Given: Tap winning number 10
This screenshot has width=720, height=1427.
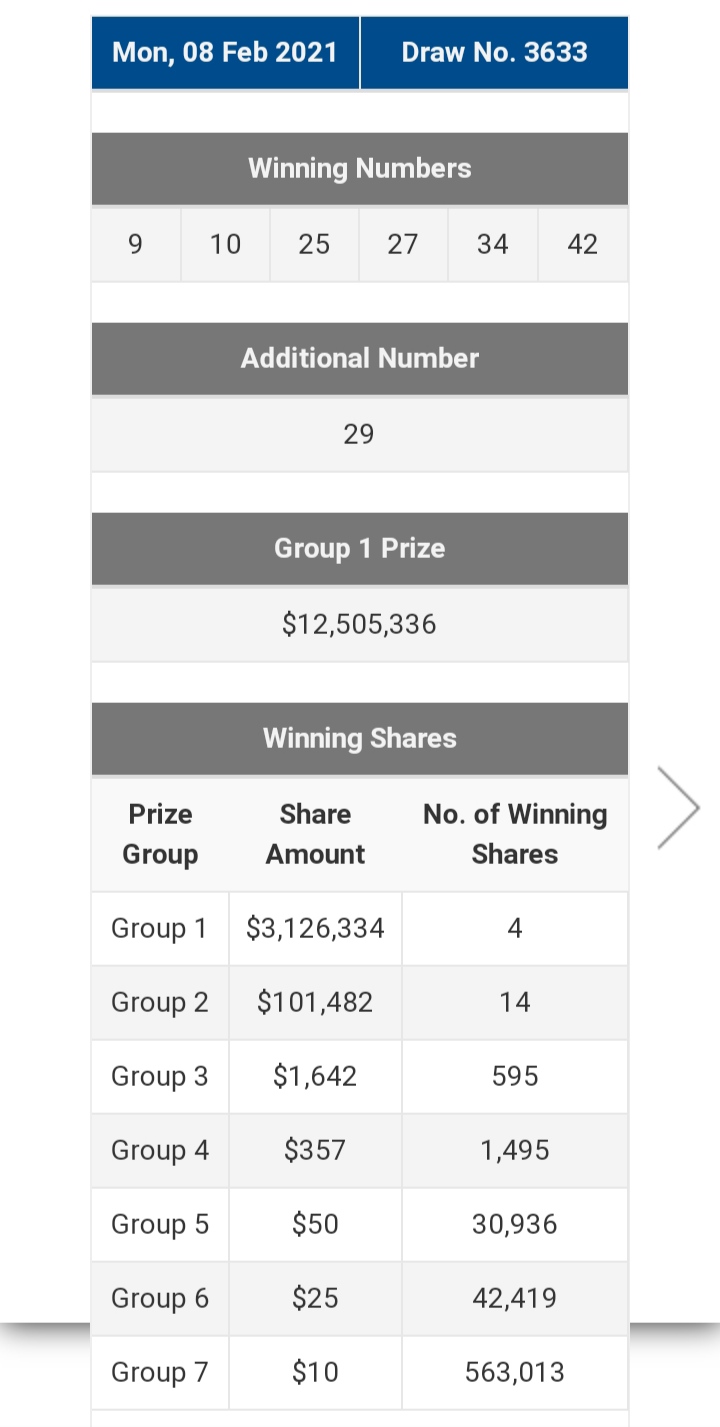Looking at the screenshot, I should click(225, 244).
